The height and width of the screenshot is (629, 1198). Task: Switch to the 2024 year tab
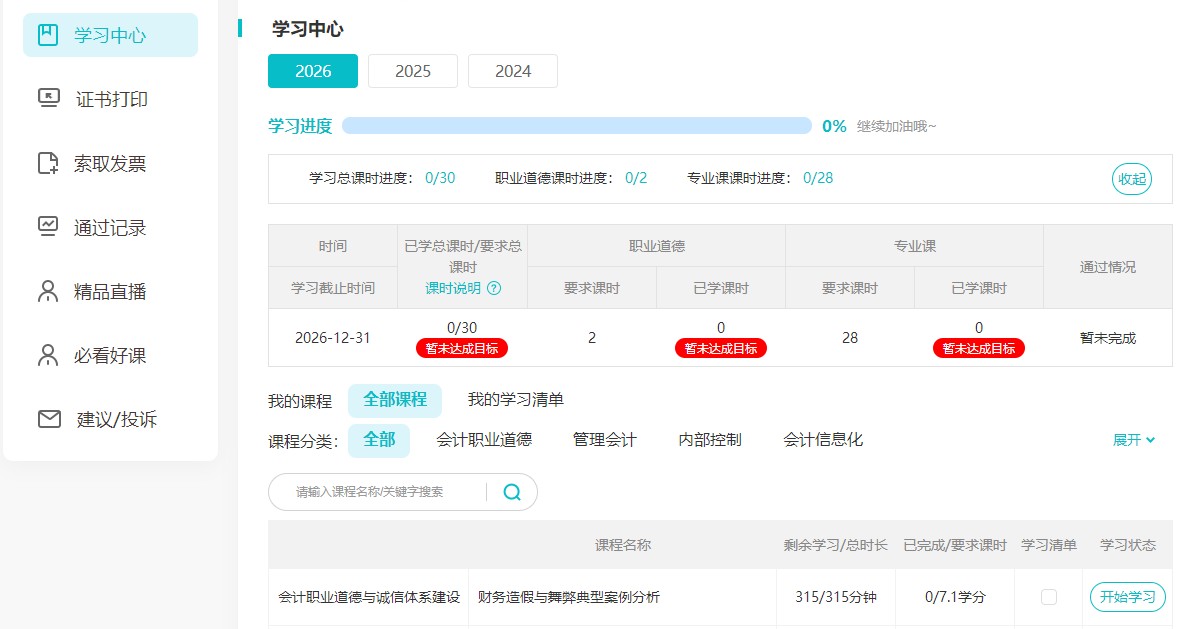point(512,71)
